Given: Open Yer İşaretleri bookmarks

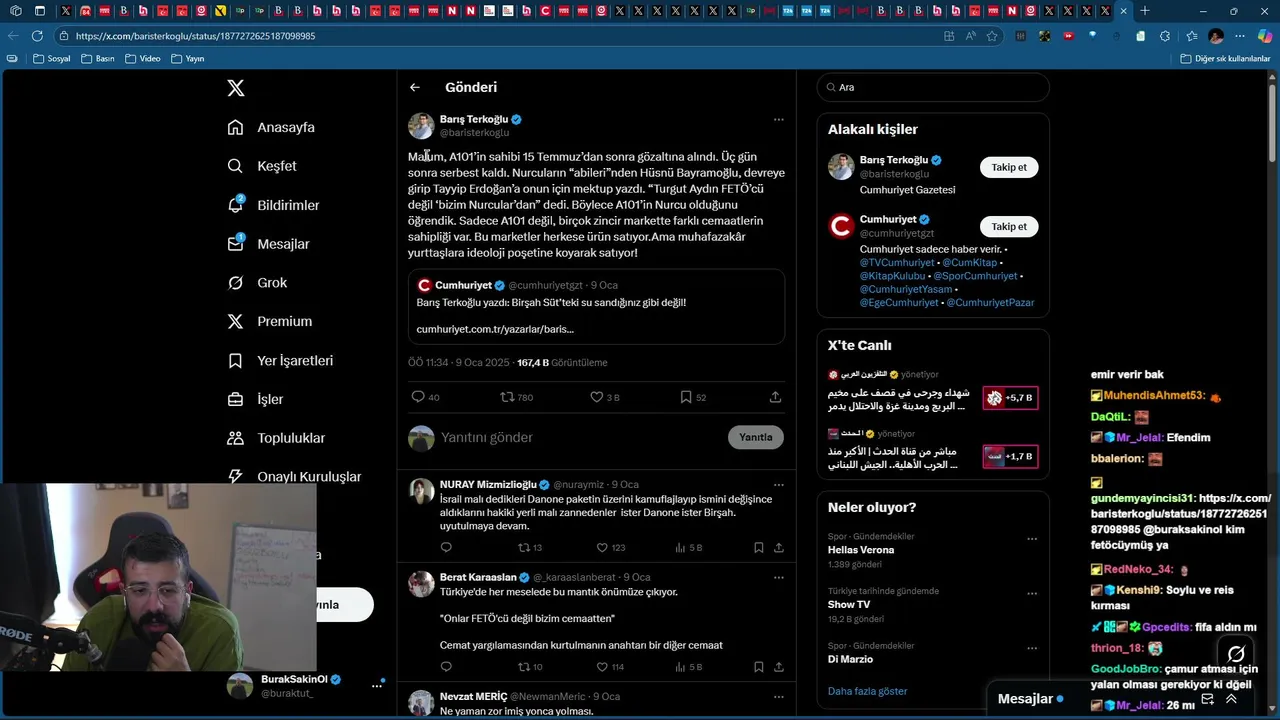Looking at the screenshot, I should (280, 360).
